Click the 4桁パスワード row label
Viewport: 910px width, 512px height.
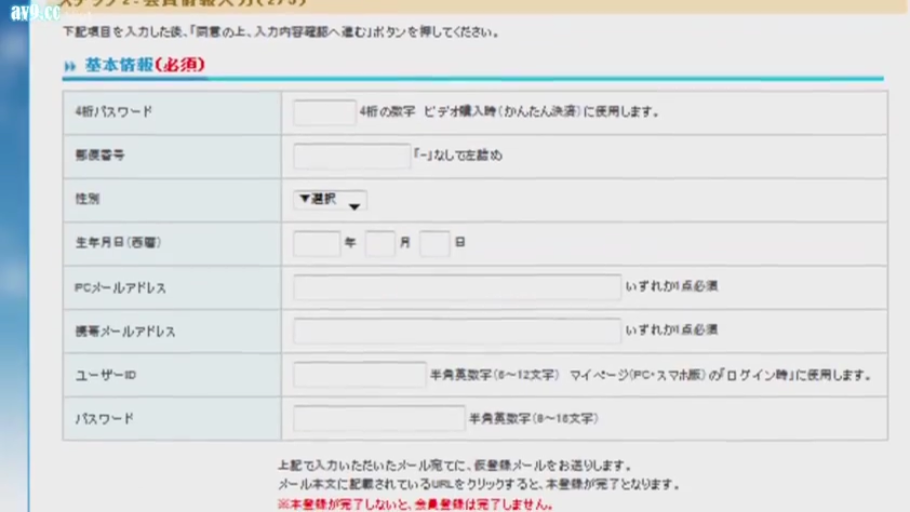point(114,113)
